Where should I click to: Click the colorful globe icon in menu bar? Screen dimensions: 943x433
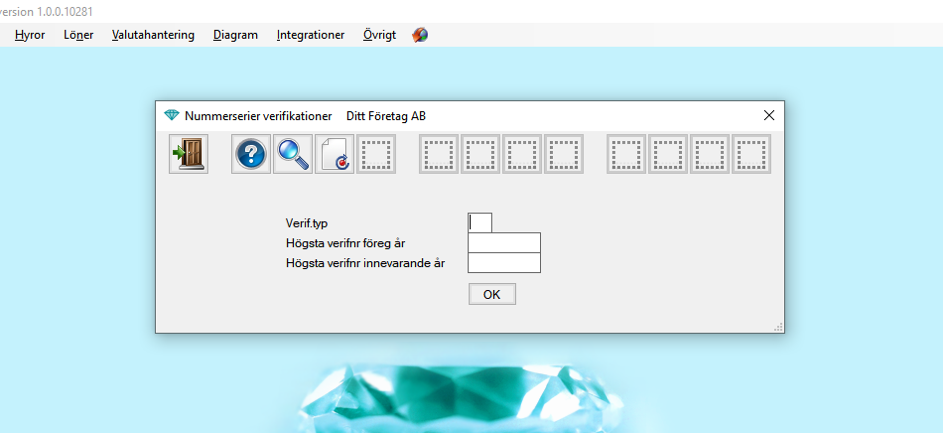[420, 35]
